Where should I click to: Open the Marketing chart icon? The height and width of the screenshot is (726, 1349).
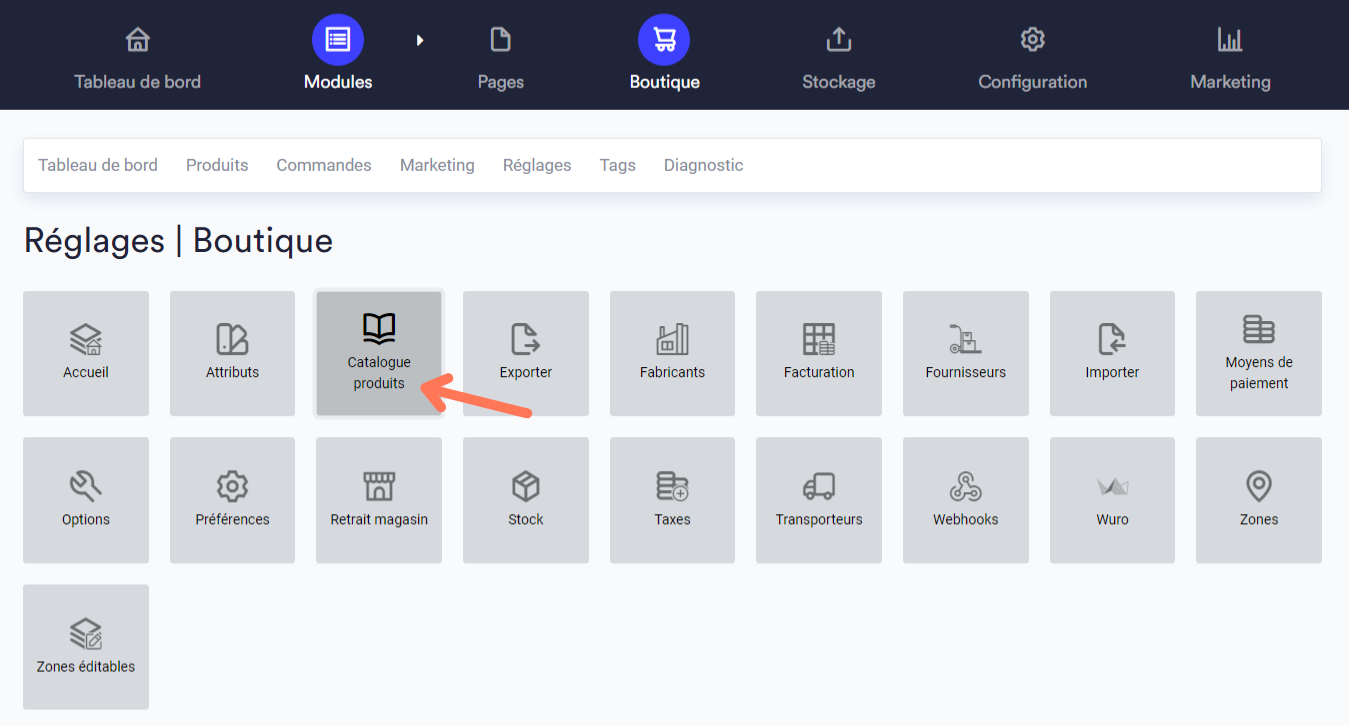[1230, 40]
